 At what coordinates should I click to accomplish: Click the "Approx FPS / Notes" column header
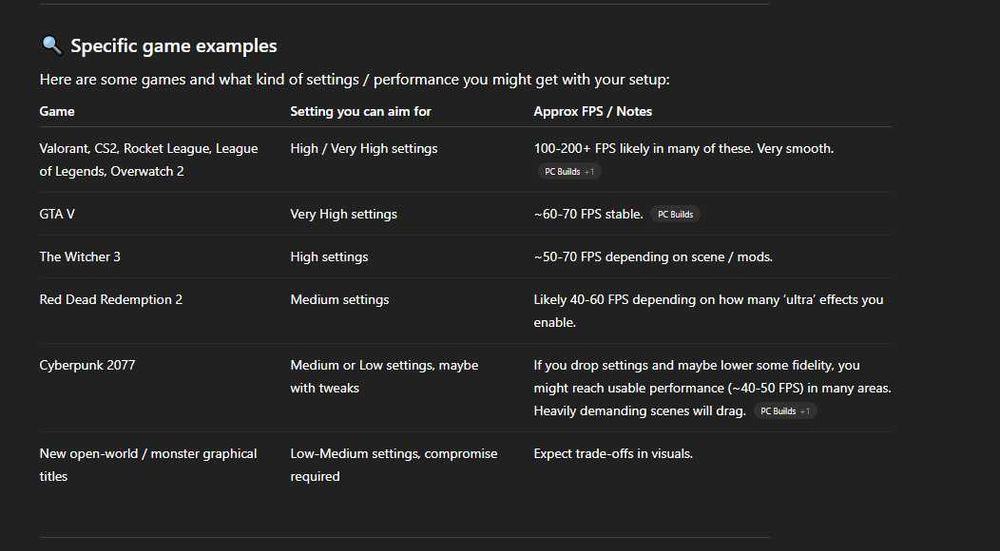pyautogui.click(x=593, y=111)
